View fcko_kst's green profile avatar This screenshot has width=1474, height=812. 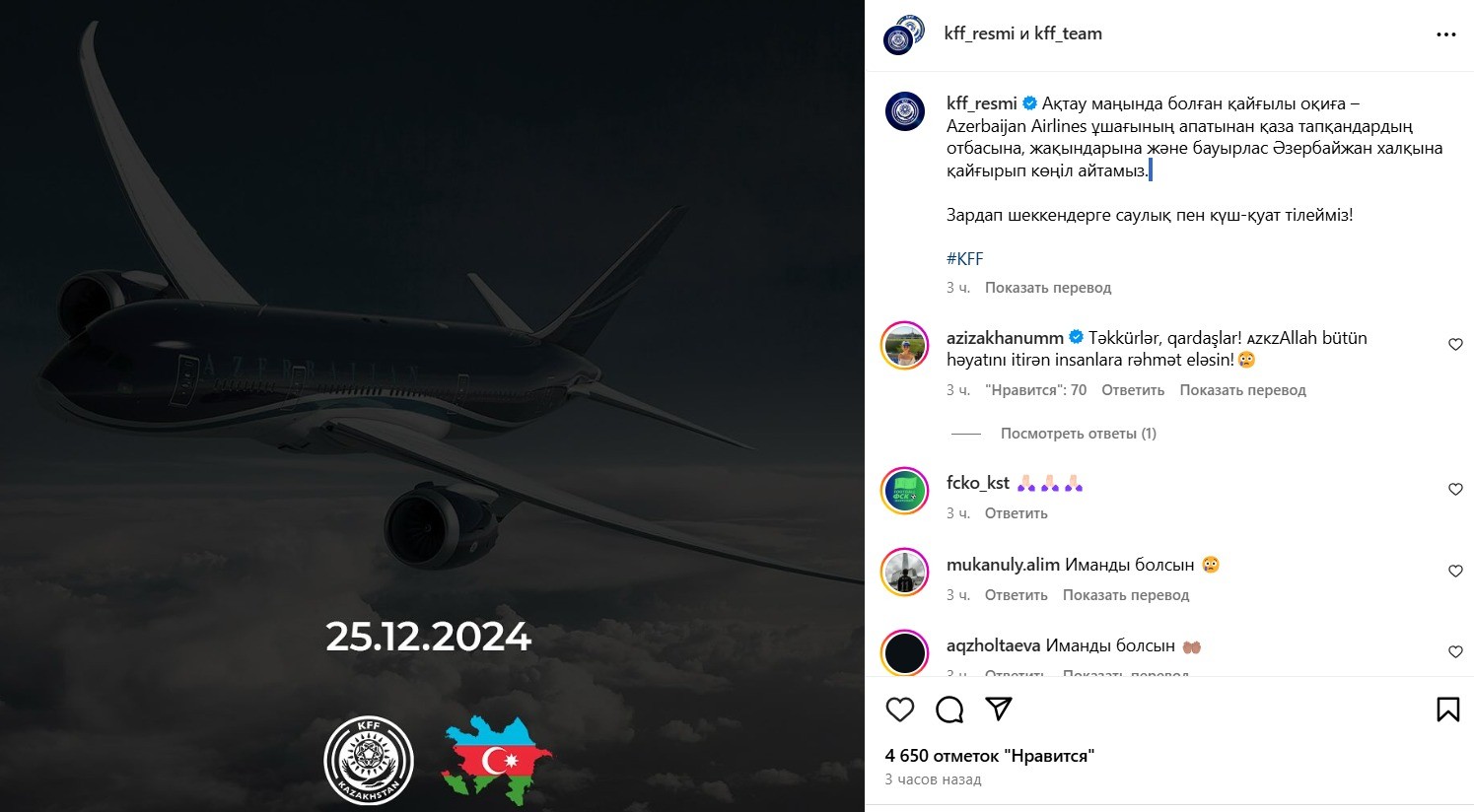(904, 490)
